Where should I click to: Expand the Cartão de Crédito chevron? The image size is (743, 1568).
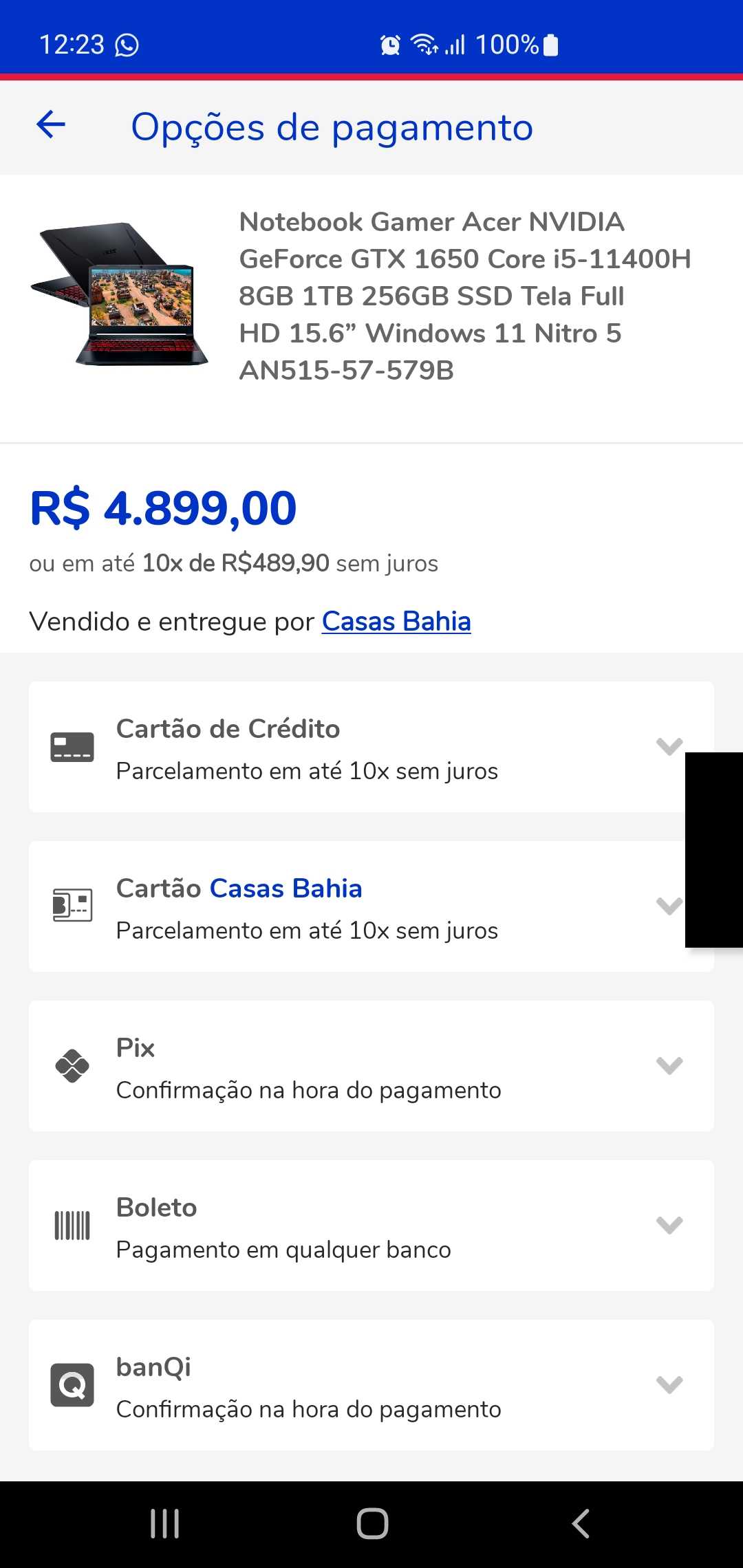669,746
